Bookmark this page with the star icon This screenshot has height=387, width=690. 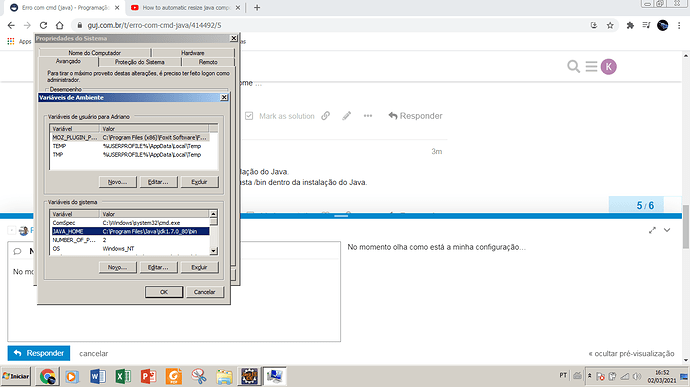(610, 26)
